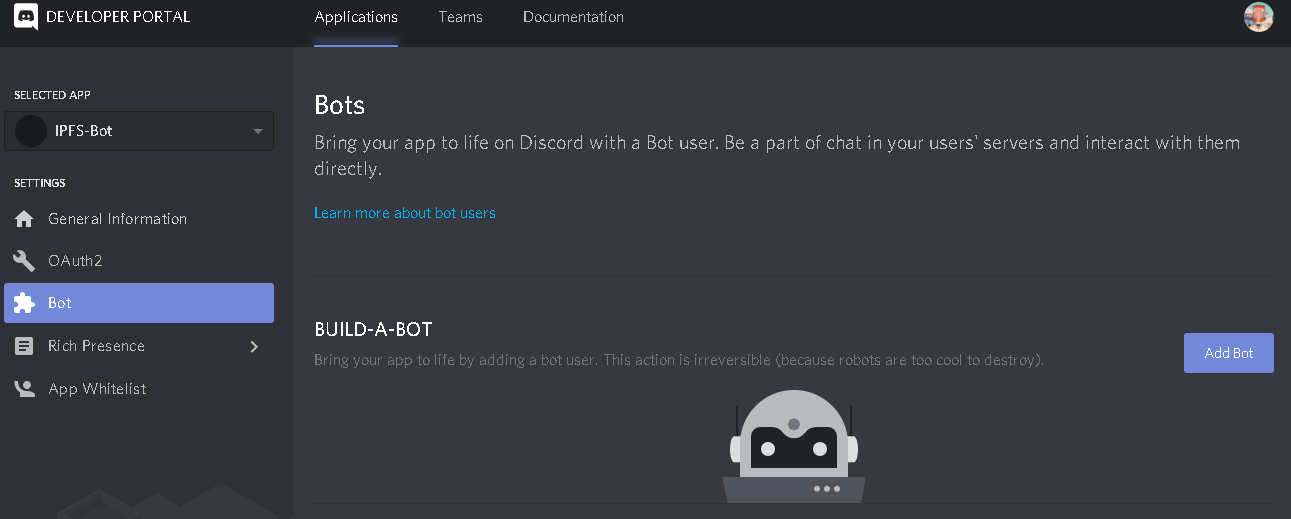Click the Bot puzzle piece icon
1291x519 pixels.
tap(24, 303)
